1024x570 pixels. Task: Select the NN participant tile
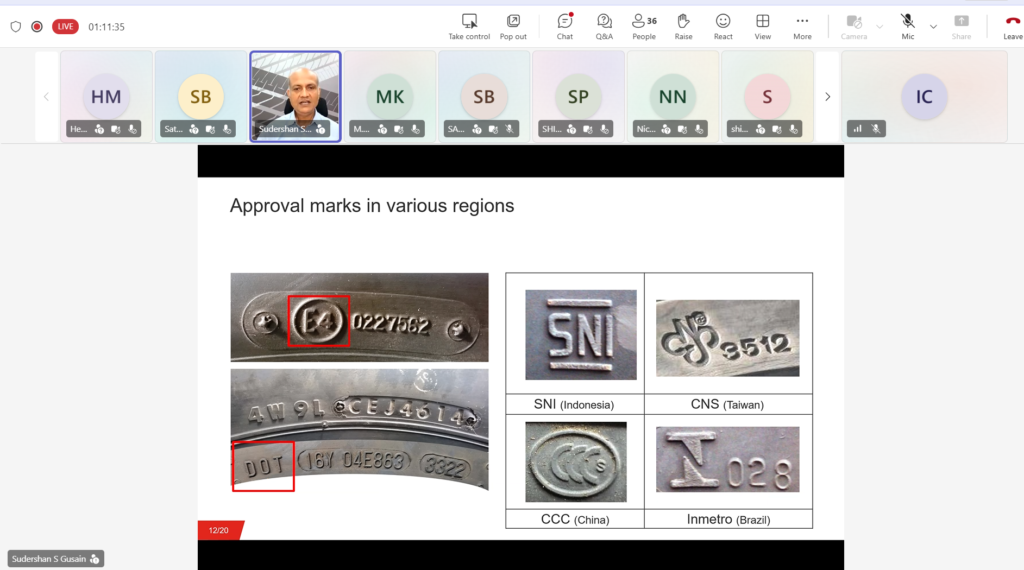(673, 97)
